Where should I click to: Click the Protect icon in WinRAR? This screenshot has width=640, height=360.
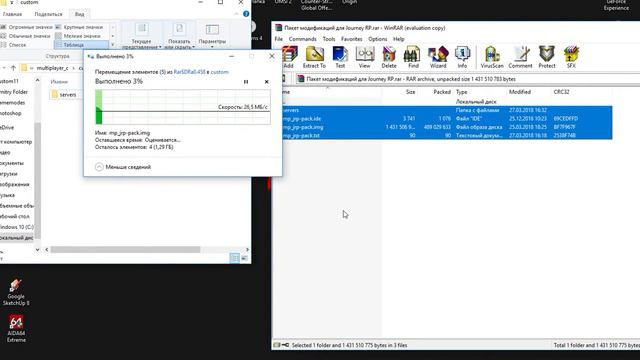(x=547, y=57)
